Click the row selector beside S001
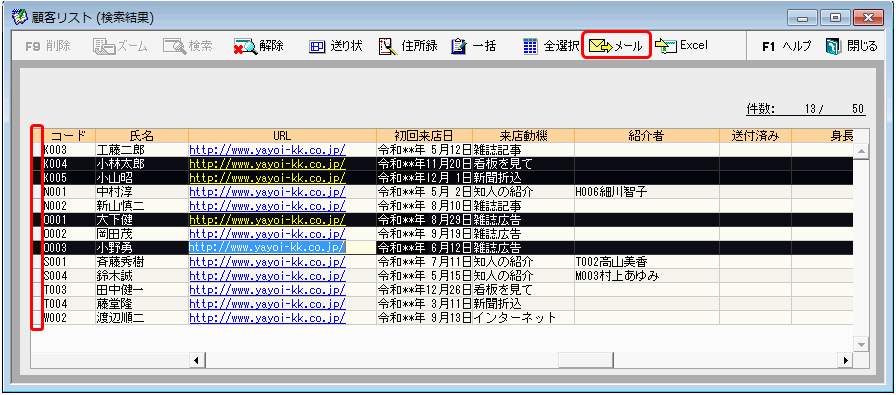This screenshot has height=395, width=896. (37, 262)
